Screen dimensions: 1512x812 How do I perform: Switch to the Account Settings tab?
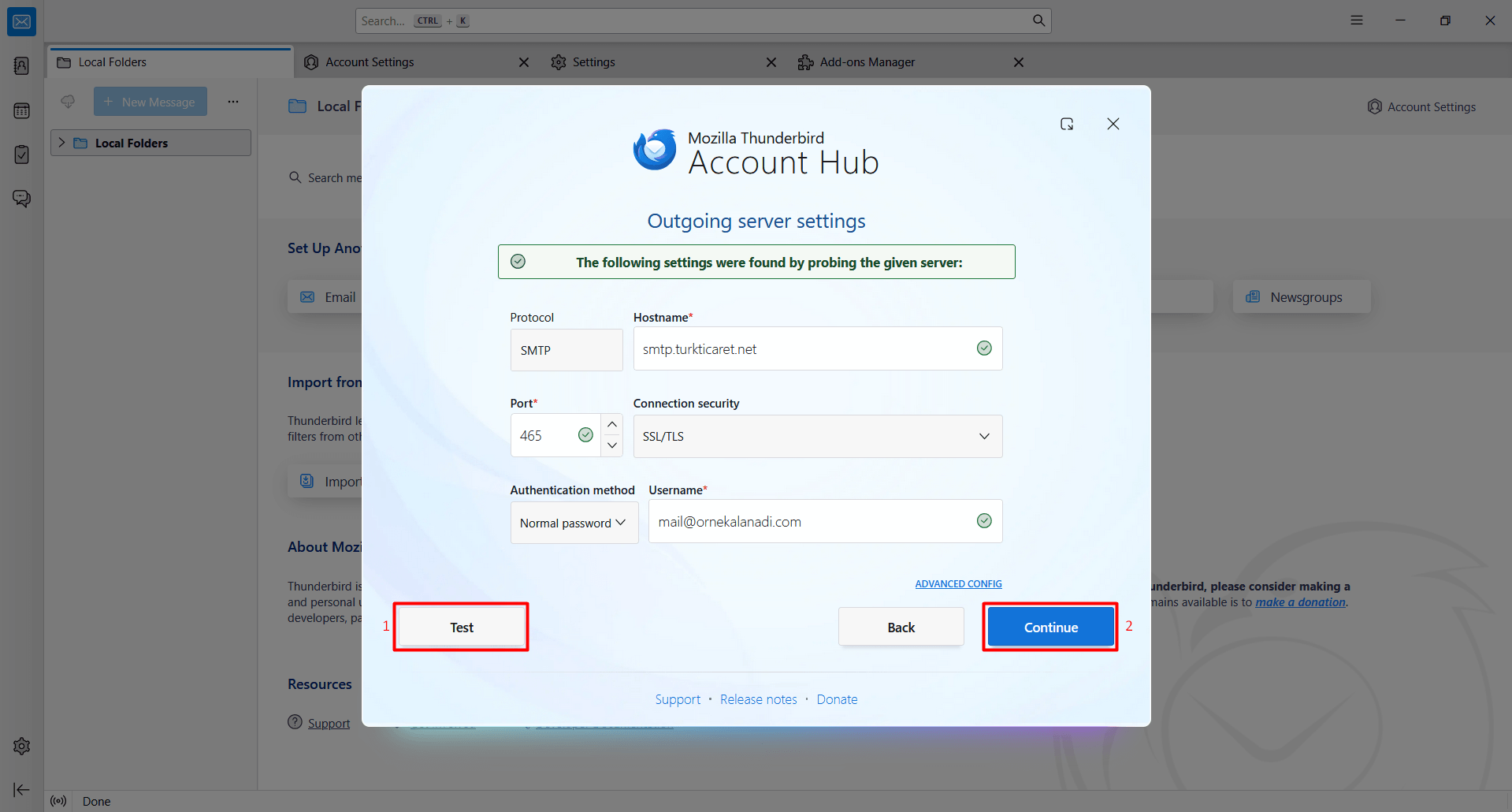(x=370, y=62)
